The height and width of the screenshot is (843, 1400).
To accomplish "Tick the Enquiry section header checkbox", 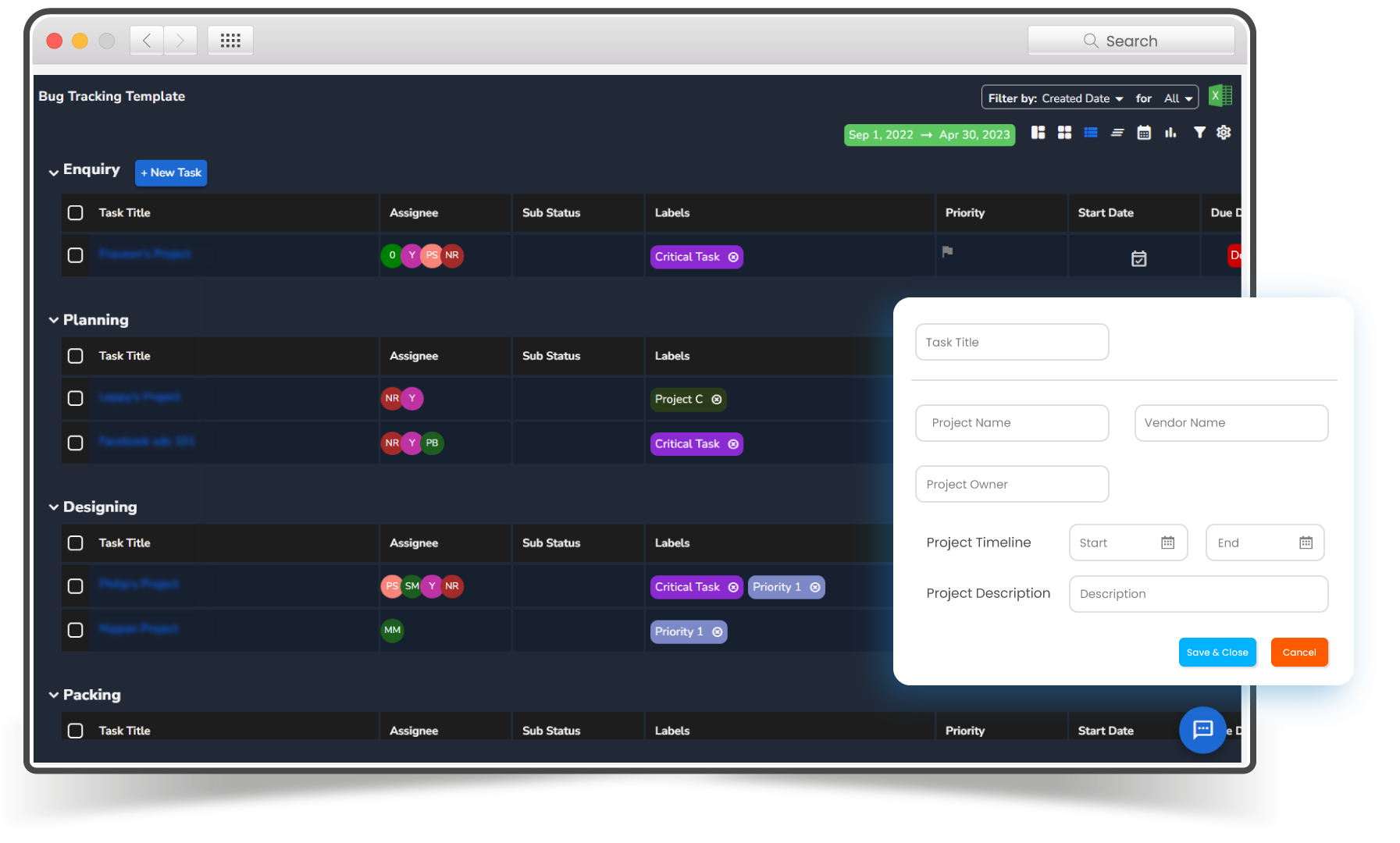I will point(76,213).
